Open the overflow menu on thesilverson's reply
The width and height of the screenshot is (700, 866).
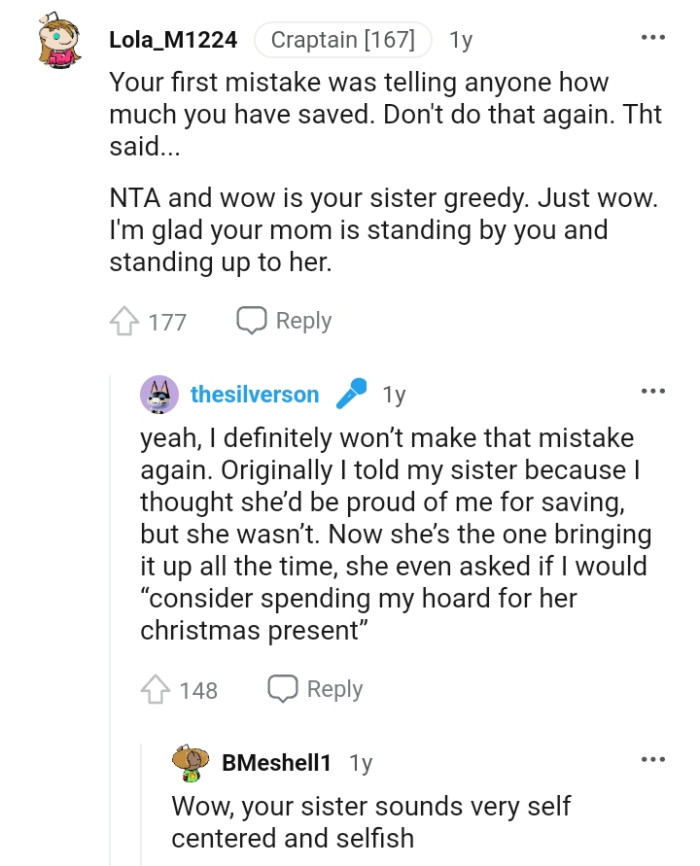tap(652, 390)
